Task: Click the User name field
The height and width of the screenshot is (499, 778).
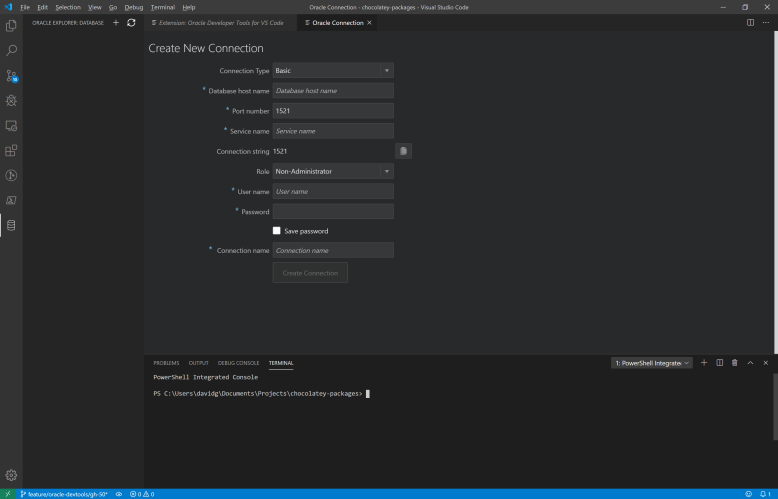Action: 333,191
